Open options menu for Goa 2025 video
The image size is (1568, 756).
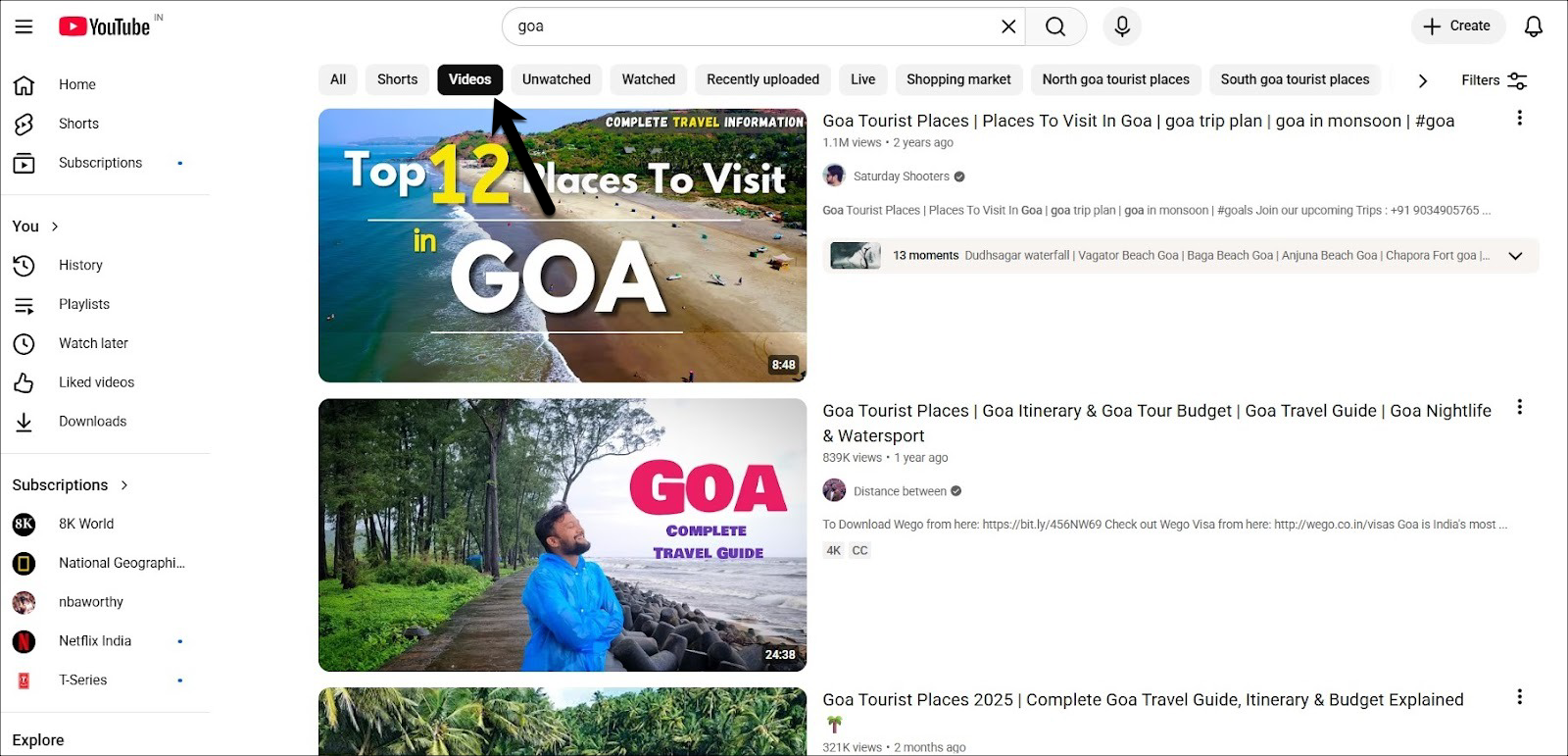click(x=1519, y=696)
